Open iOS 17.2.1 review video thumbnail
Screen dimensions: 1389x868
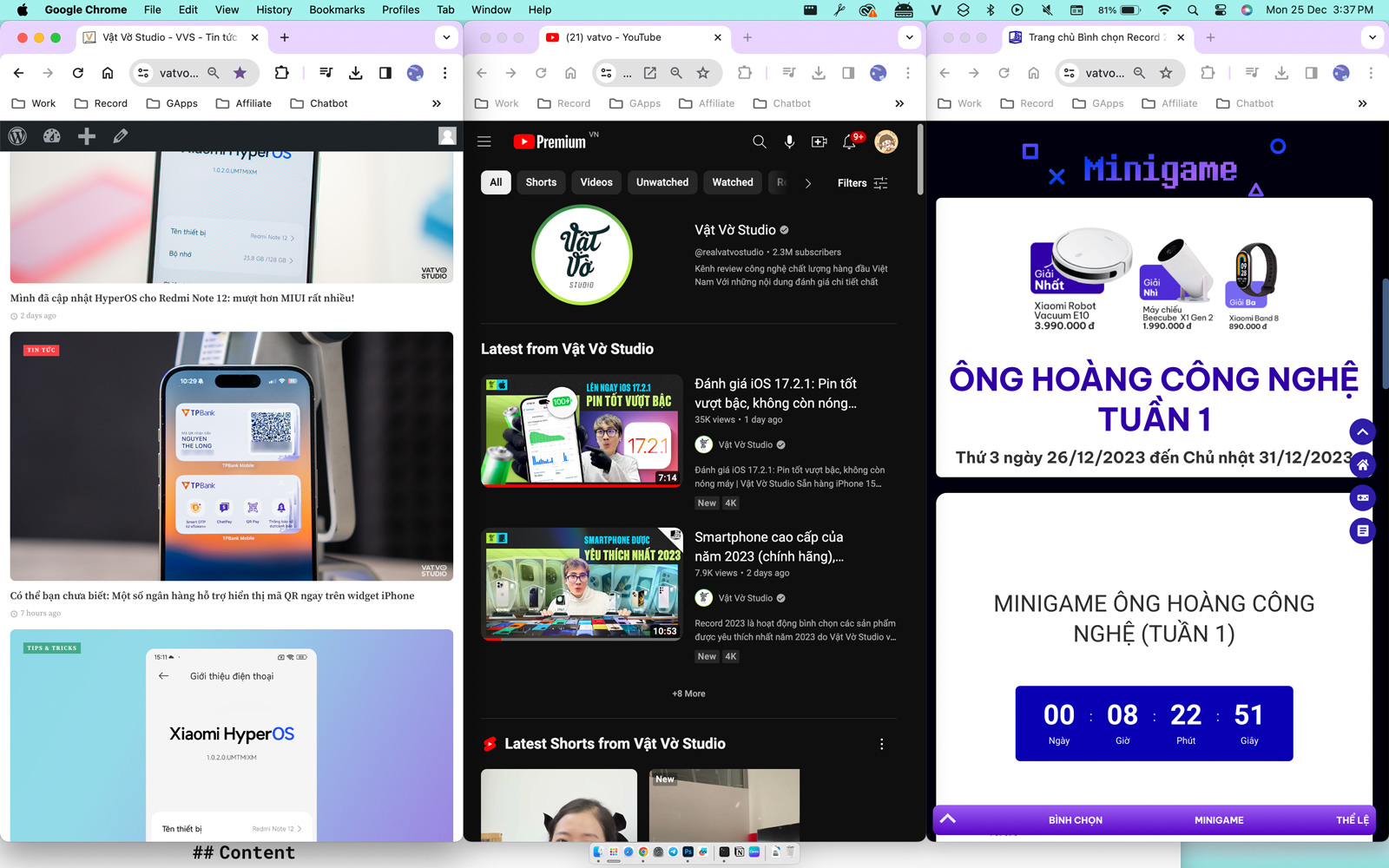click(x=582, y=431)
